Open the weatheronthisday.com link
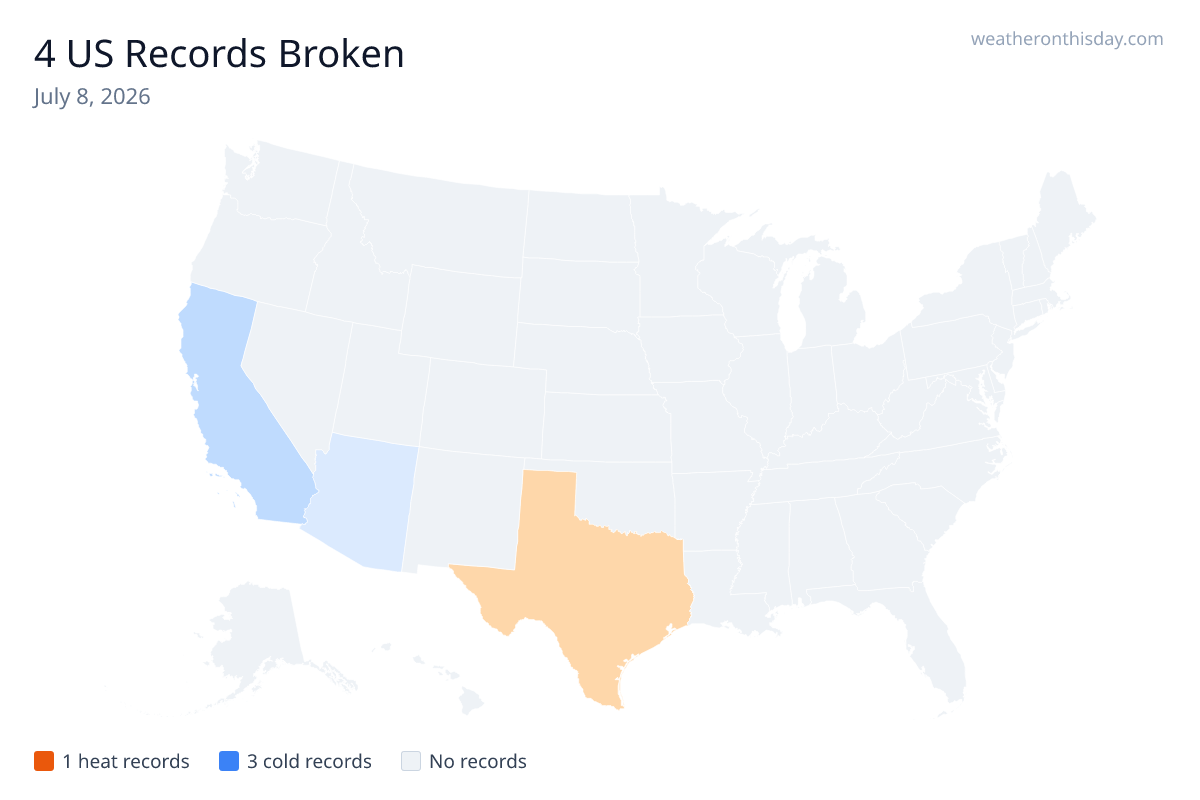 click(x=1067, y=39)
